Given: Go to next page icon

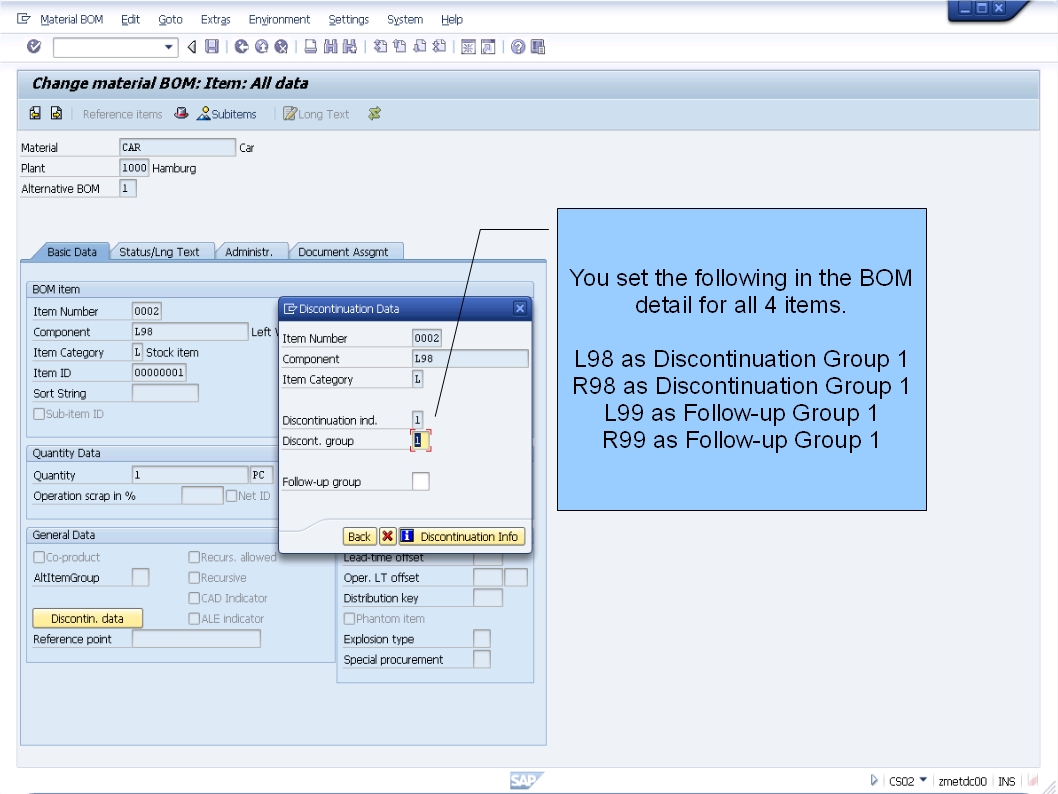Looking at the screenshot, I should pos(420,47).
